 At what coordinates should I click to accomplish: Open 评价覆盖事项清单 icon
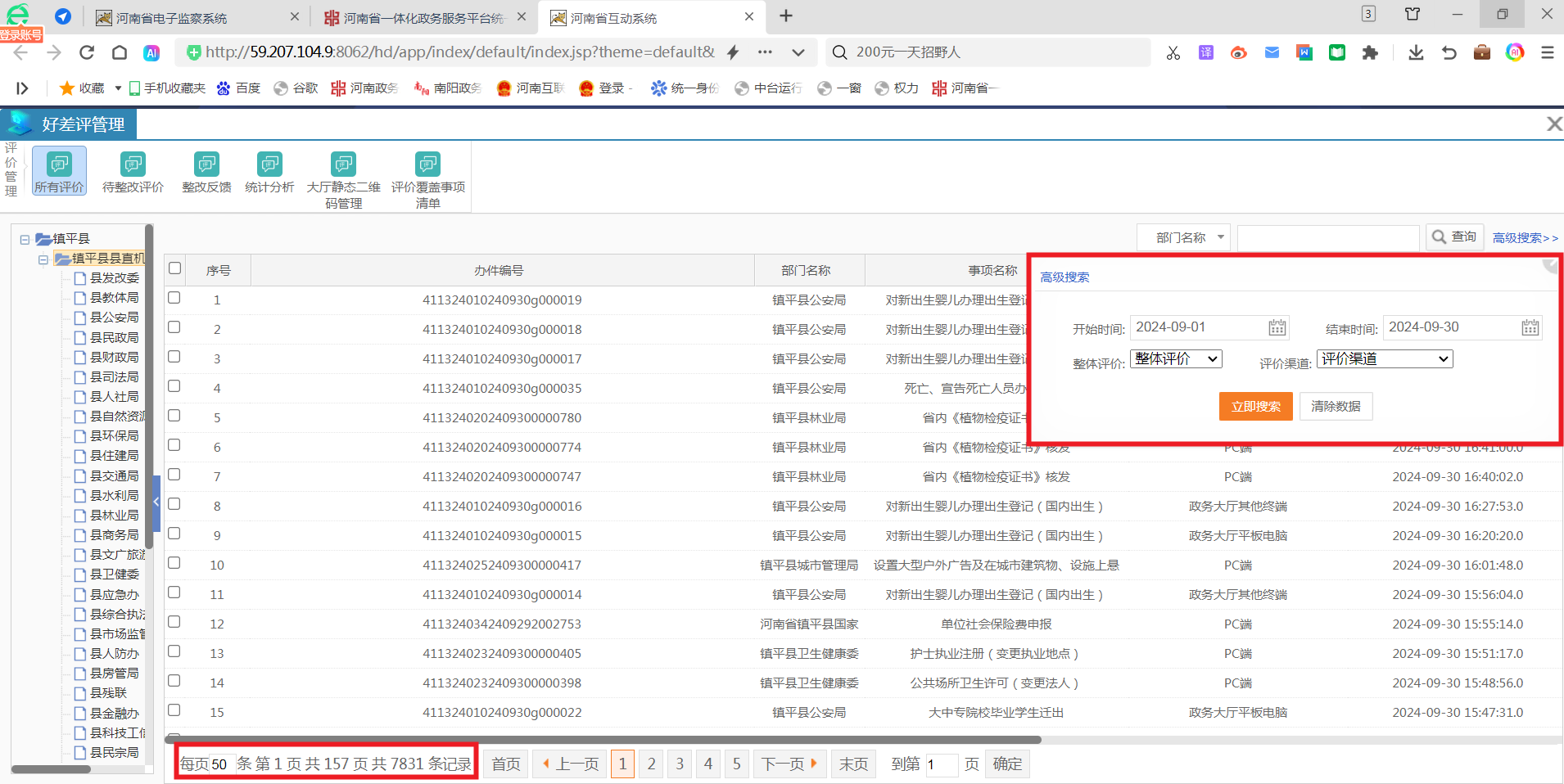click(x=428, y=179)
